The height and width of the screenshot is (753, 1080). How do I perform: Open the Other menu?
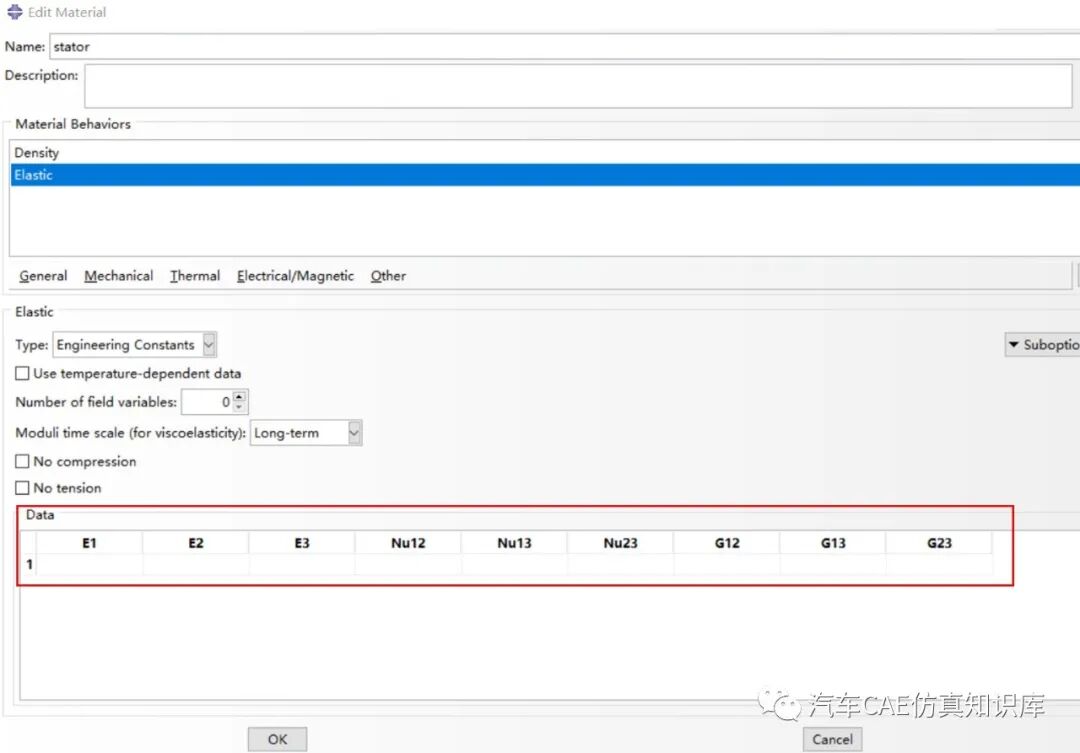(x=388, y=276)
